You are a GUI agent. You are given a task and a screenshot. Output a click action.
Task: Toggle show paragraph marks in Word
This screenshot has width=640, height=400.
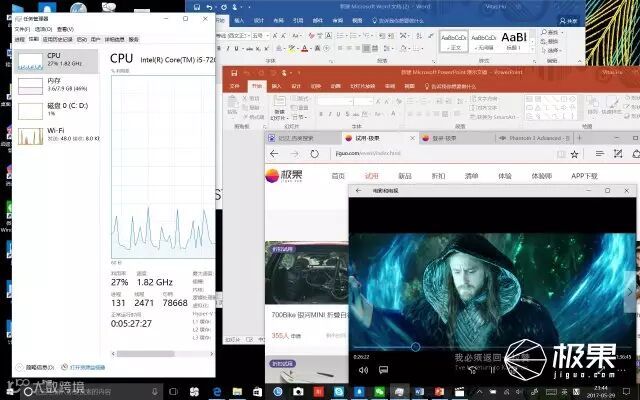tap(430, 36)
